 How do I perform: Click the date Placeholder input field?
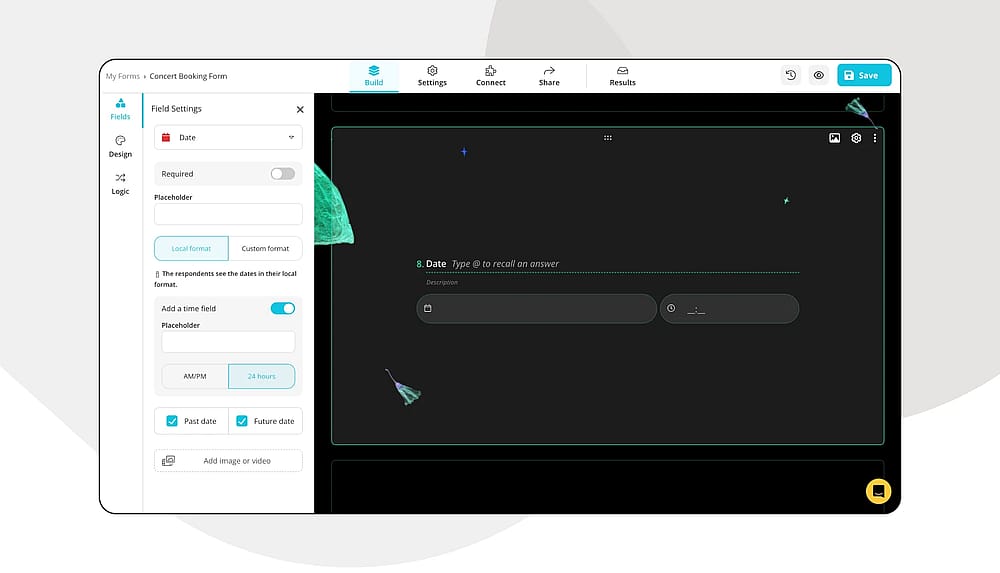tap(228, 214)
